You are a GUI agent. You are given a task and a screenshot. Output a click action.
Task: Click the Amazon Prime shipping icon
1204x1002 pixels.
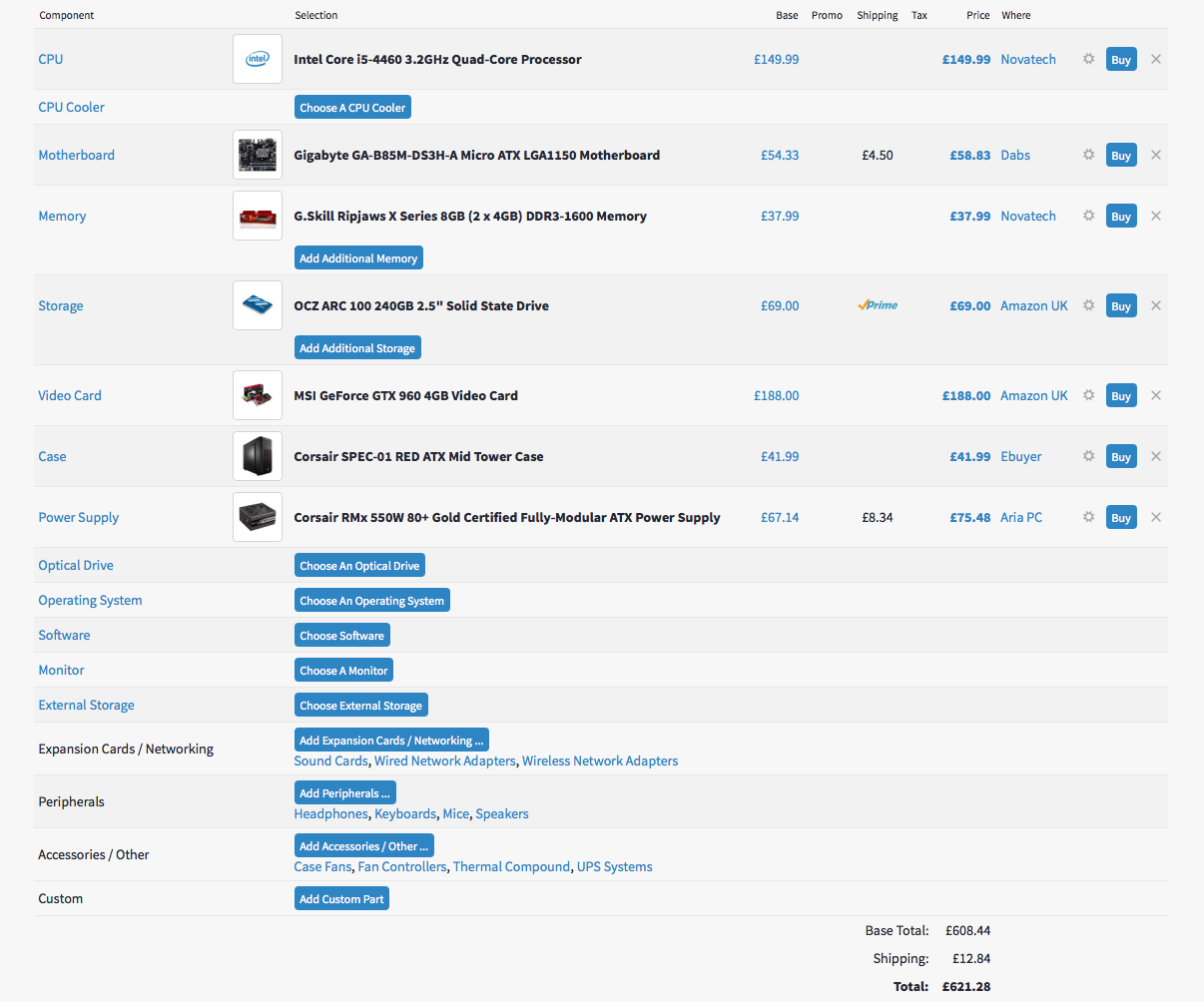878,305
